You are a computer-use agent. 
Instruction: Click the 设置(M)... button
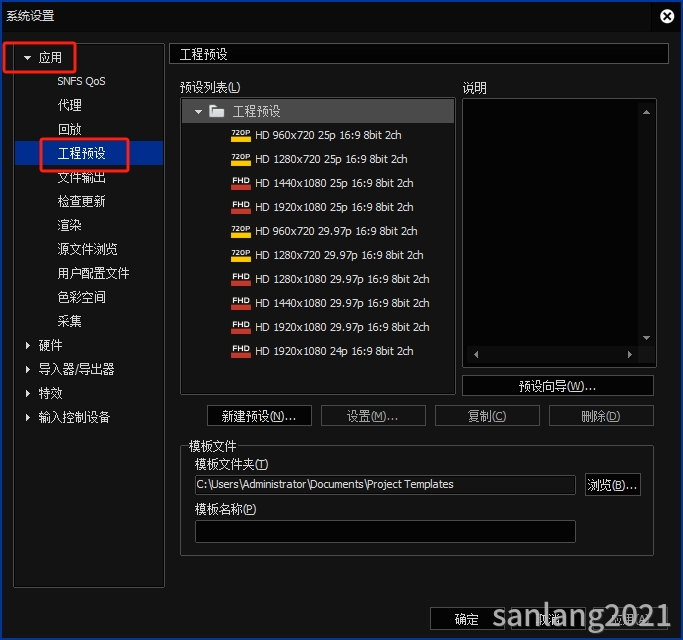pyautogui.click(x=373, y=416)
